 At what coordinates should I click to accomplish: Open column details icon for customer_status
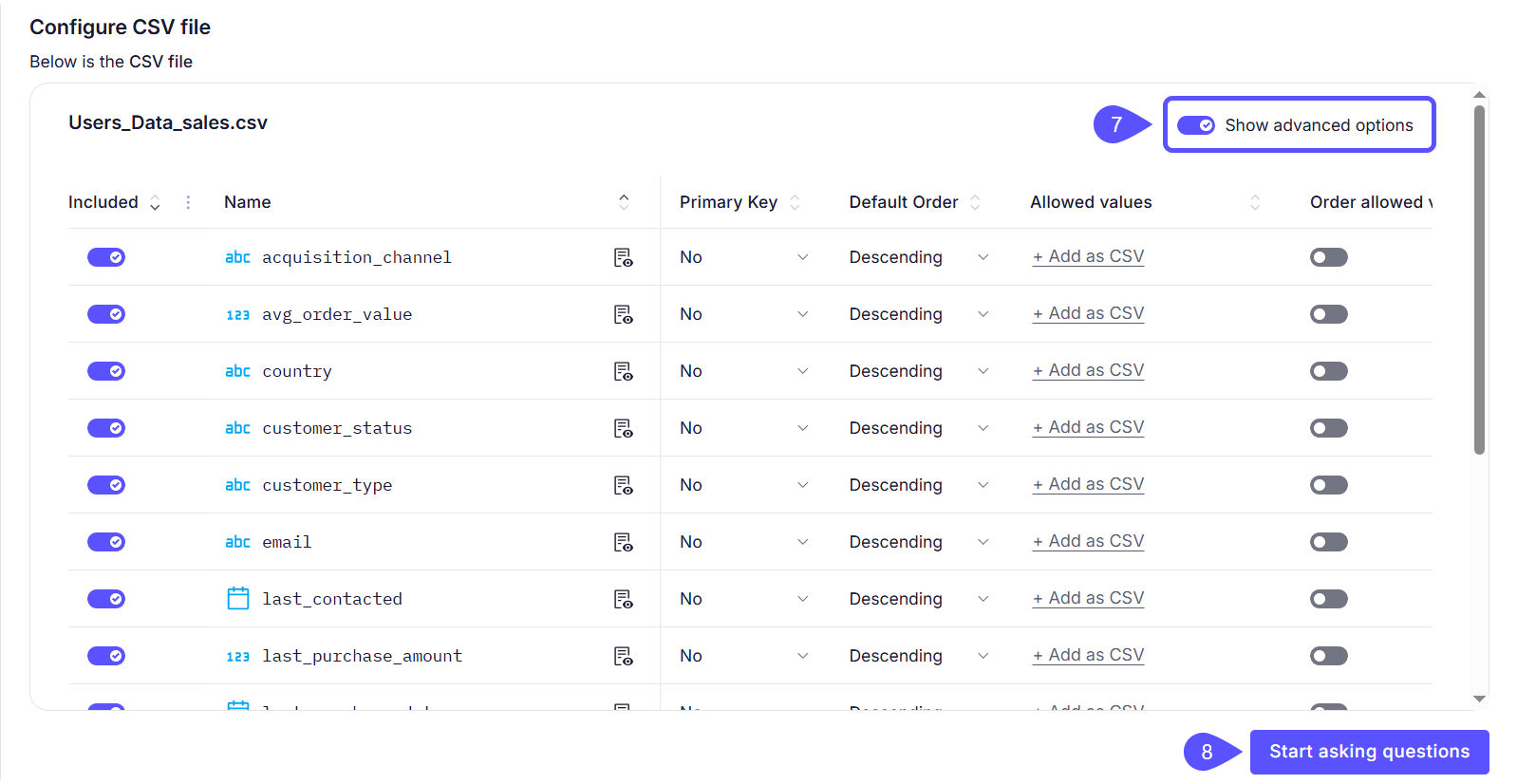(623, 428)
